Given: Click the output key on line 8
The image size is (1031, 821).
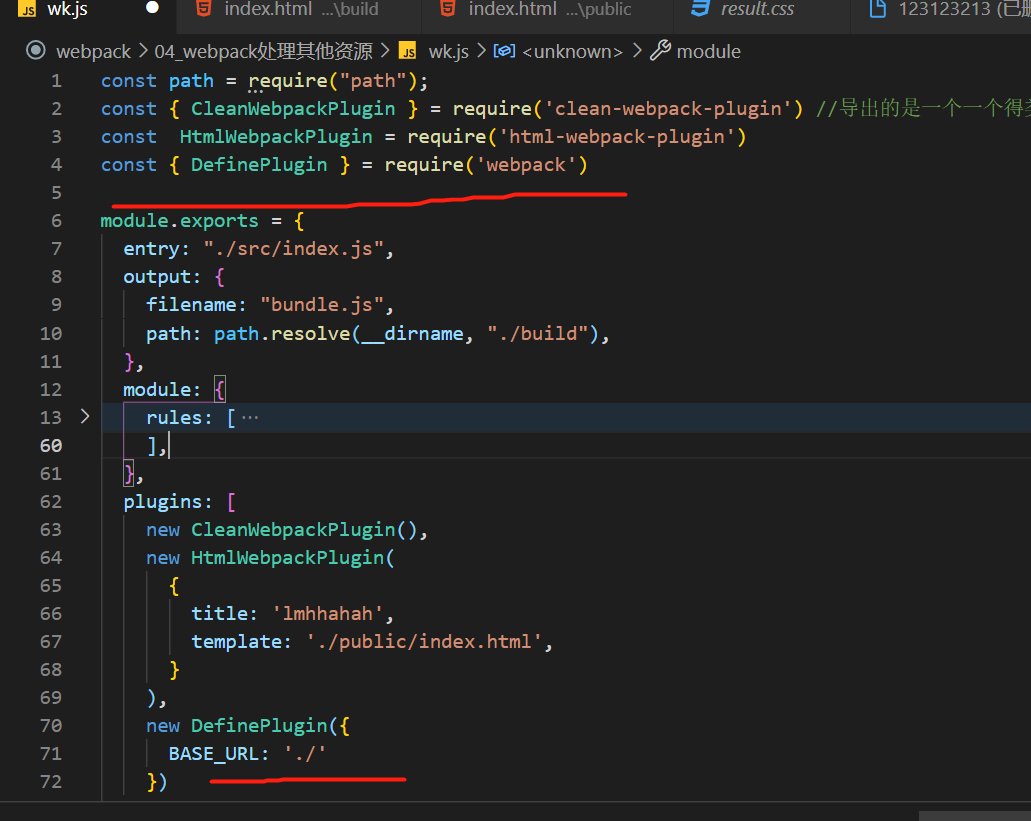Looking at the screenshot, I should (157, 277).
